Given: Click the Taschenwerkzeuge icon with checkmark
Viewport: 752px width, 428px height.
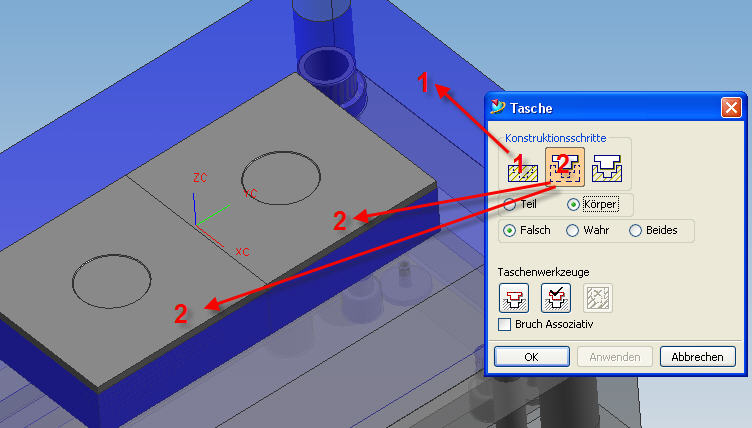Looking at the screenshot, I should click(556, 298).
